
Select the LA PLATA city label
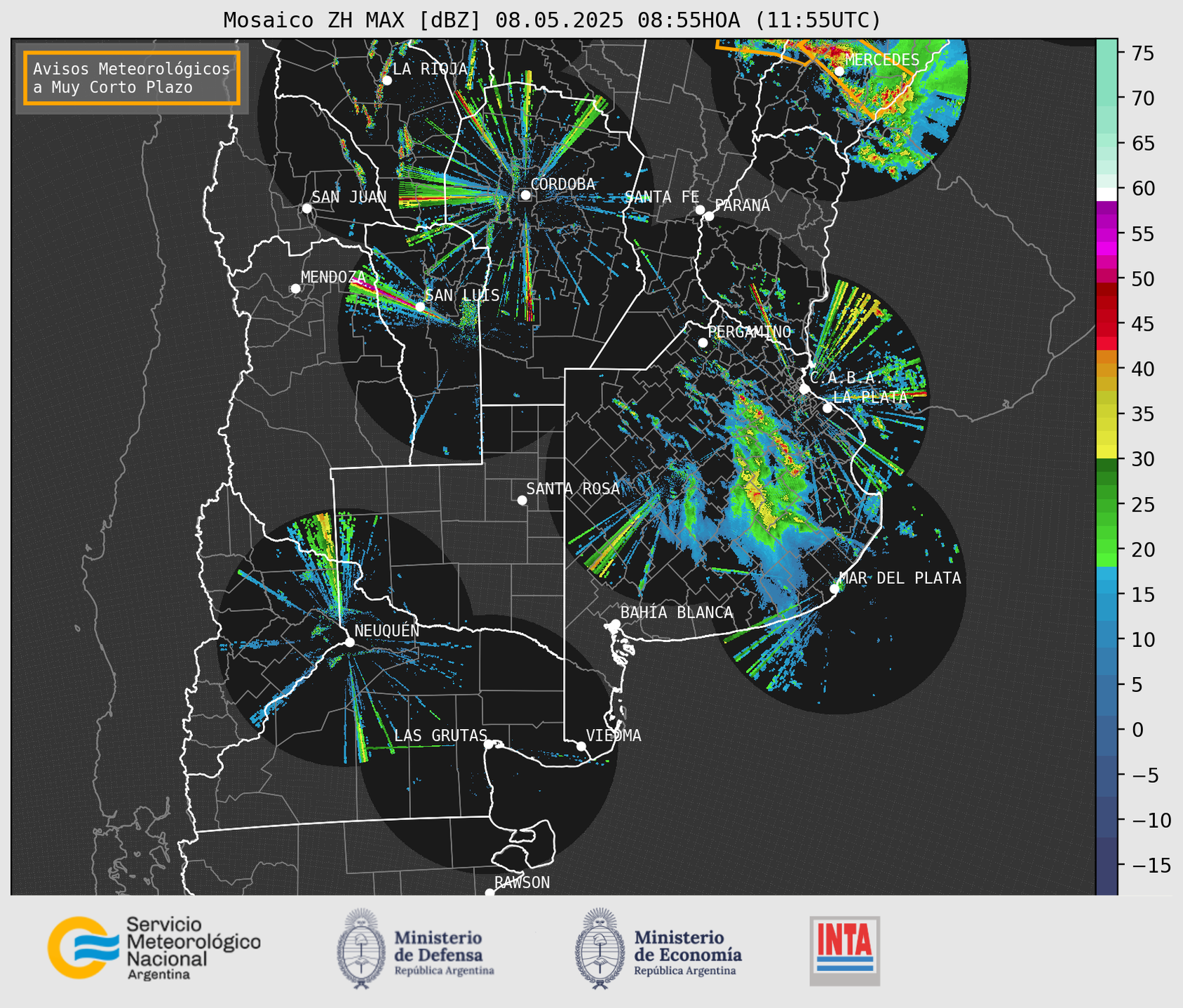pos(870,397)
